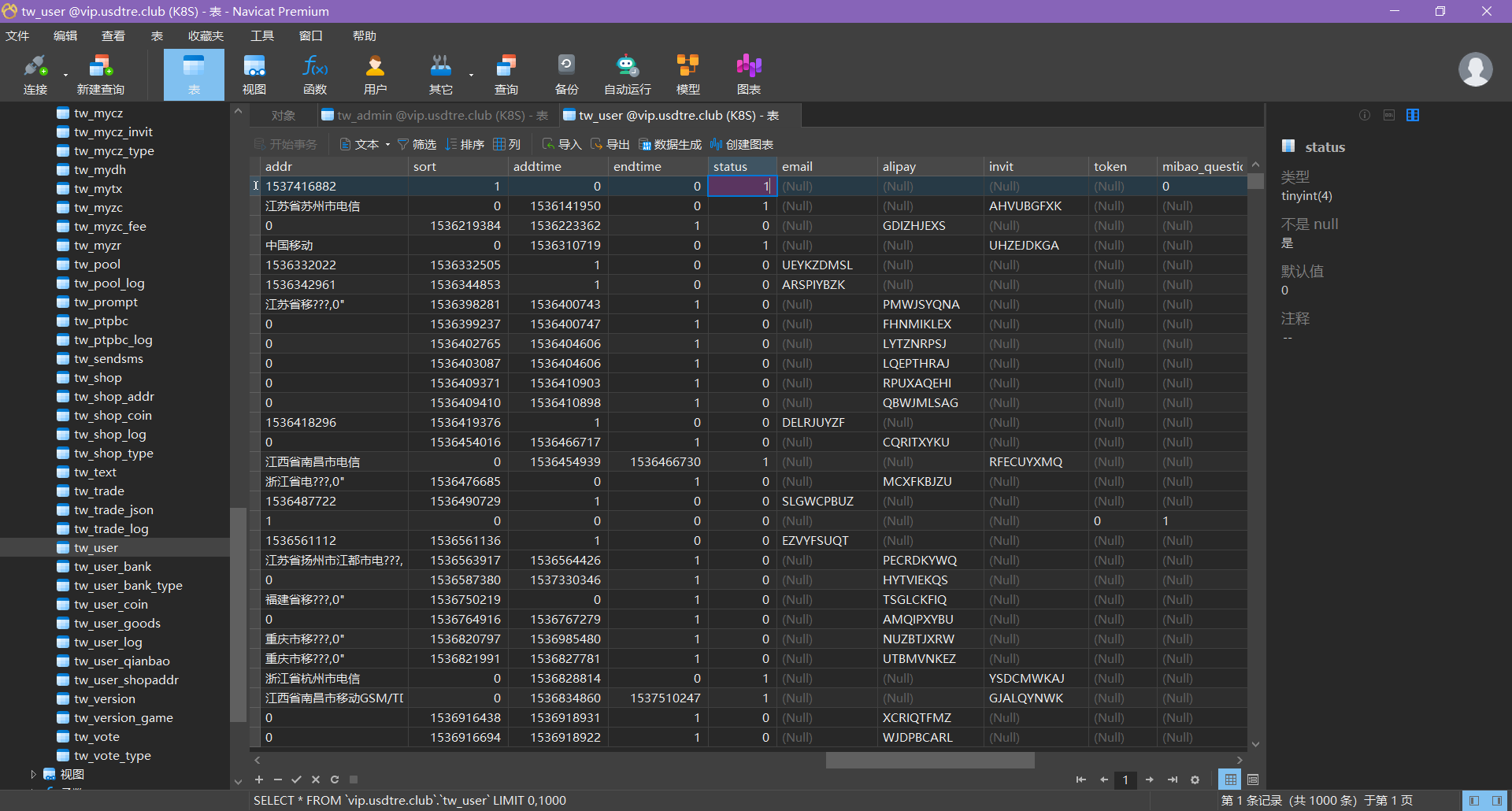Viewport: 1512px width, 811px height.
Task: Toggle the left navigation pane
Action: (1474, 801)
